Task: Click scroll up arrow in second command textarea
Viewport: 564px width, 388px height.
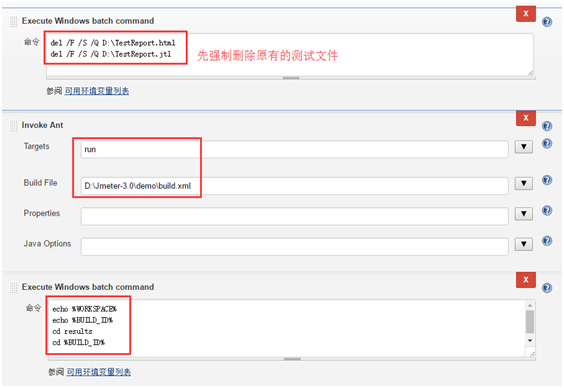Action: point(530,305)
